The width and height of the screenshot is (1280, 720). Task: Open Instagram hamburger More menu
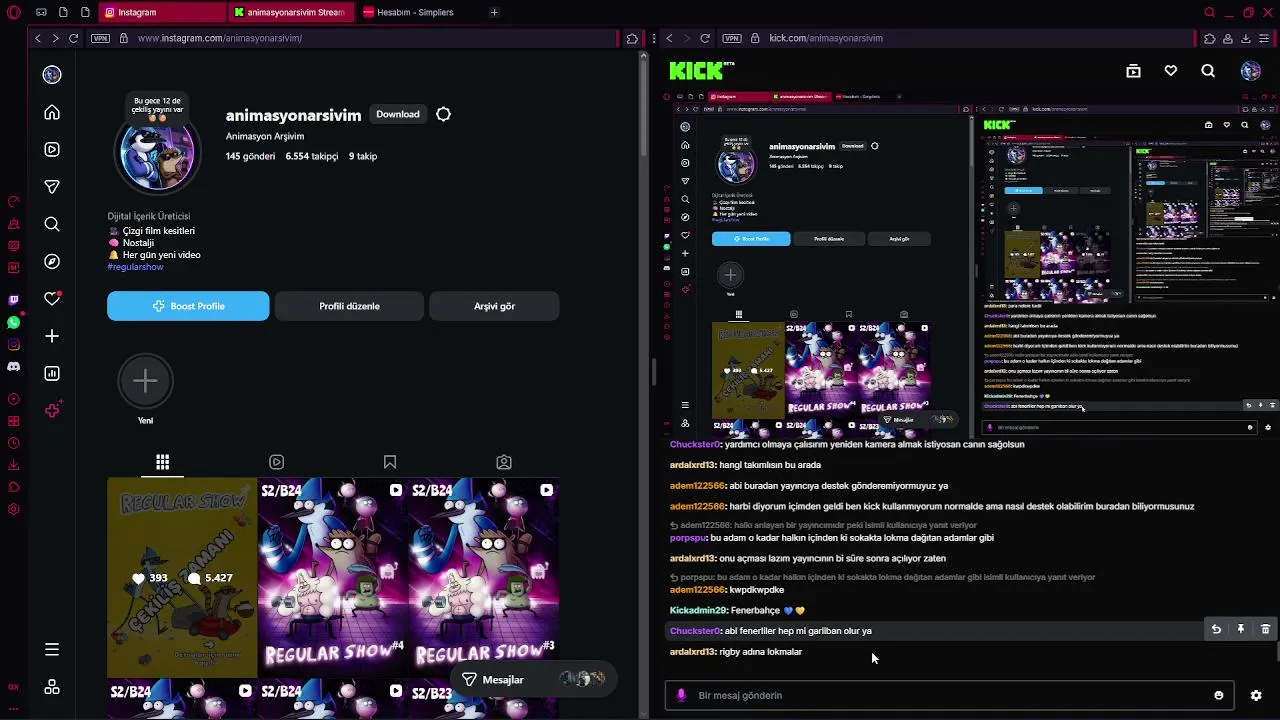52,650
